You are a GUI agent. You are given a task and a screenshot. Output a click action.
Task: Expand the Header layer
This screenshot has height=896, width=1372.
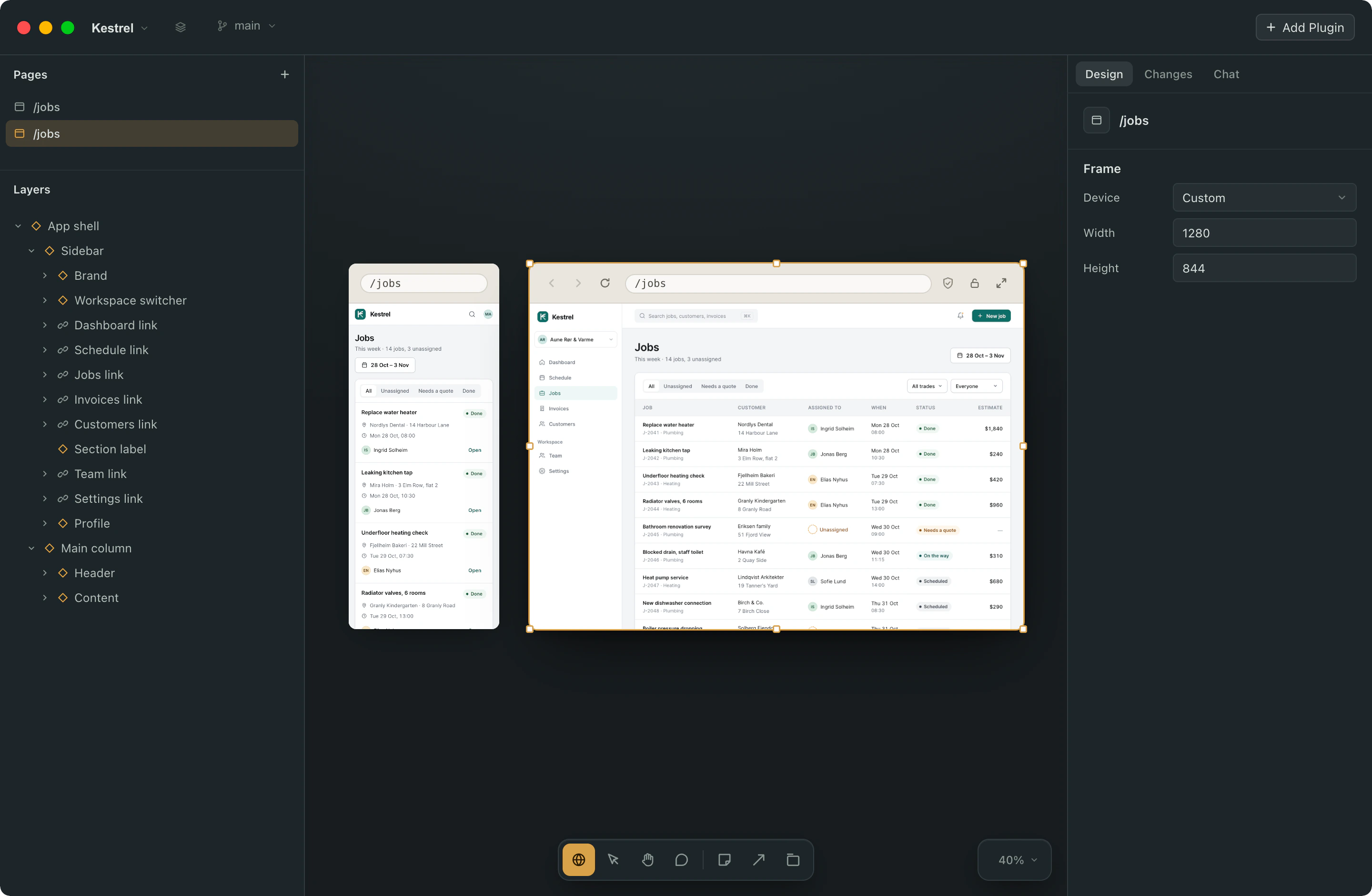point(44,573)
